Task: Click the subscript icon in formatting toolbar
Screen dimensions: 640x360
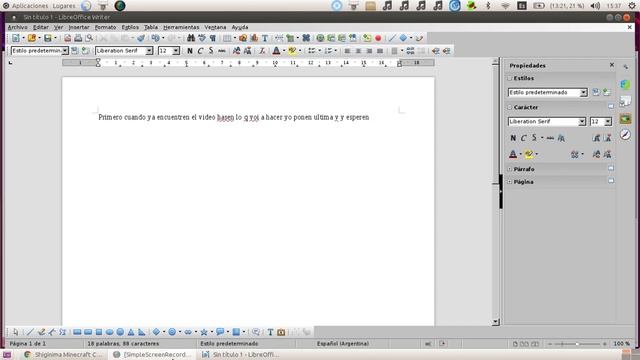Action: [x=247, y=51]
